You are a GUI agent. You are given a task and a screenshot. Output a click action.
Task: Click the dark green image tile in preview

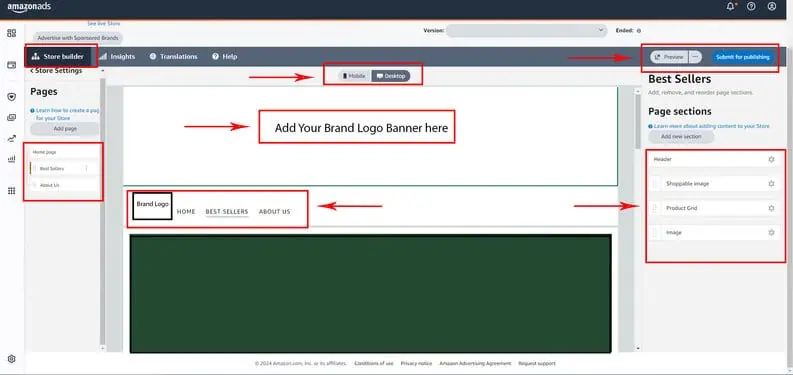(x=370, y=294)
